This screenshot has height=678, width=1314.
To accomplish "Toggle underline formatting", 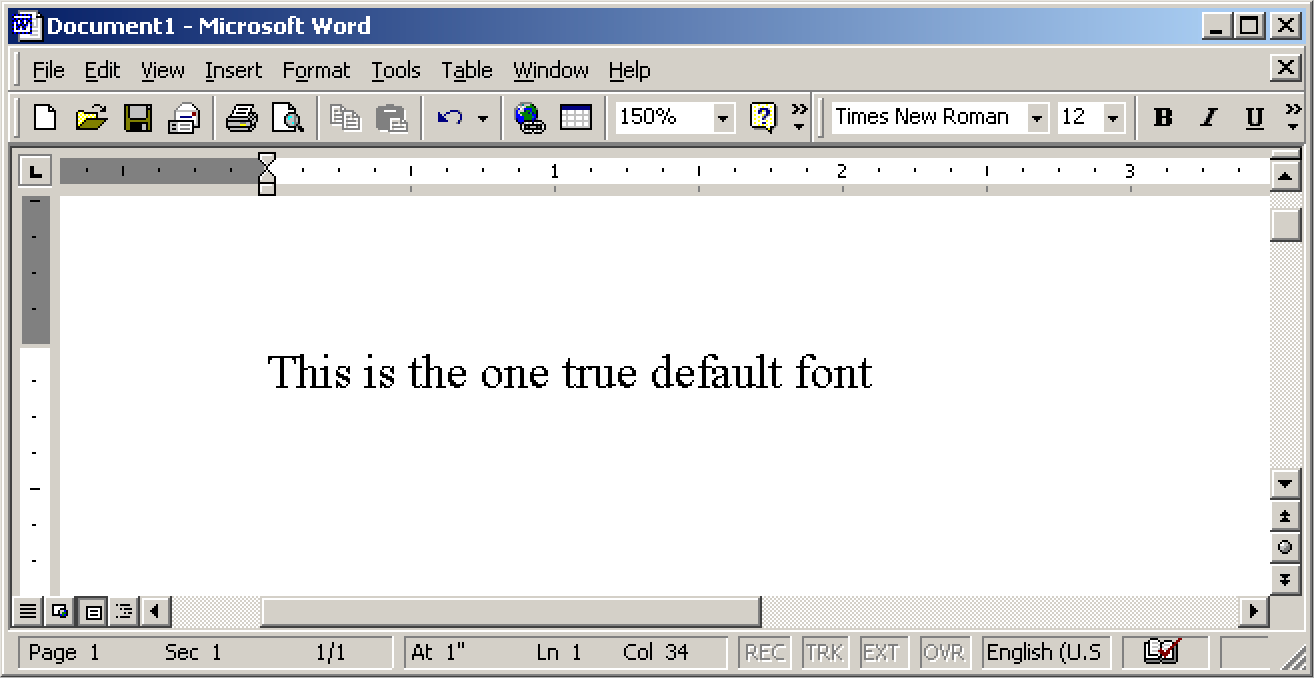I will pyautogui.click(x=1254, y=118).
